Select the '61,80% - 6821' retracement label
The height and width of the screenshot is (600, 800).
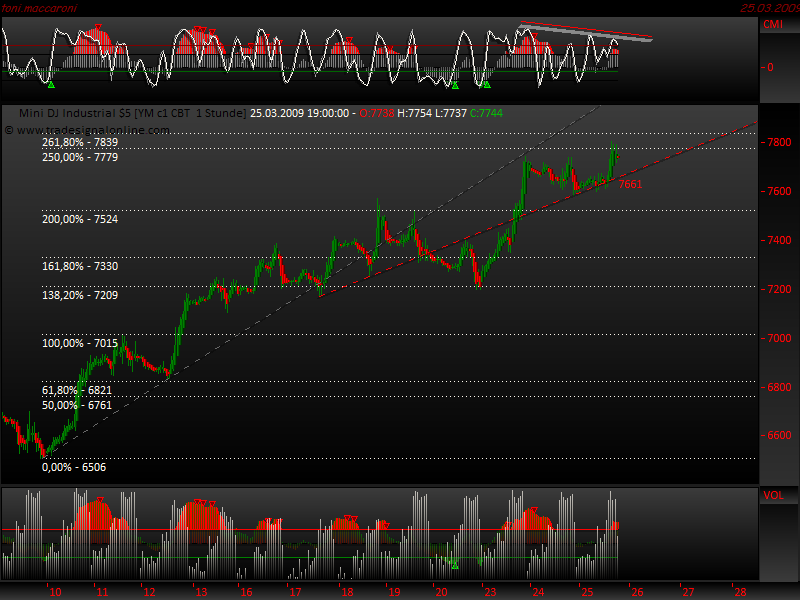[77, 390]
